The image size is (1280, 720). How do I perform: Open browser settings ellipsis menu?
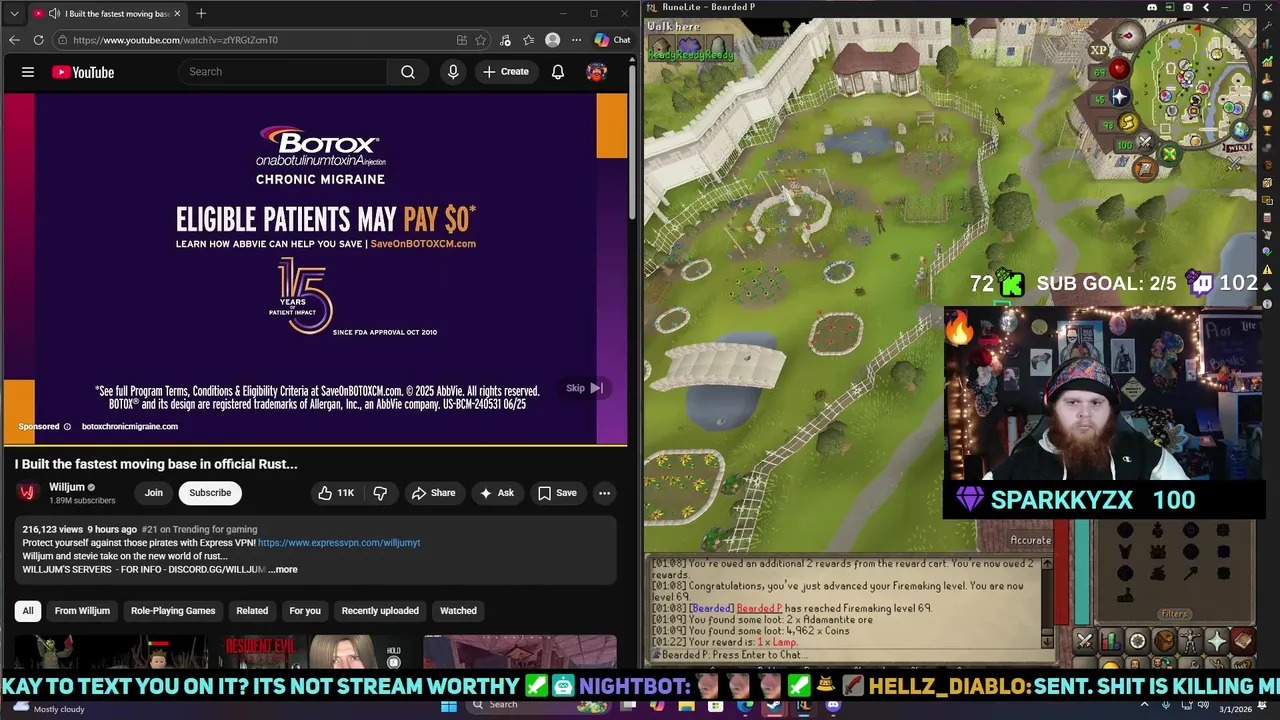coord(576,40)
